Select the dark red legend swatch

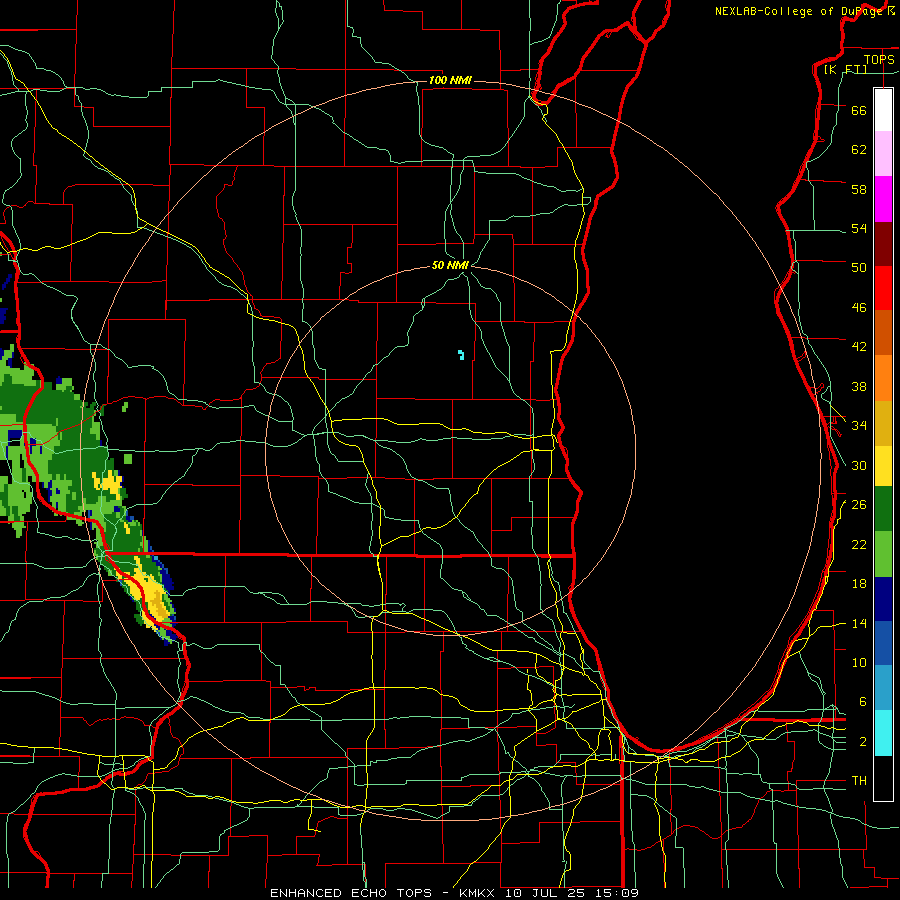click(883, 244)
